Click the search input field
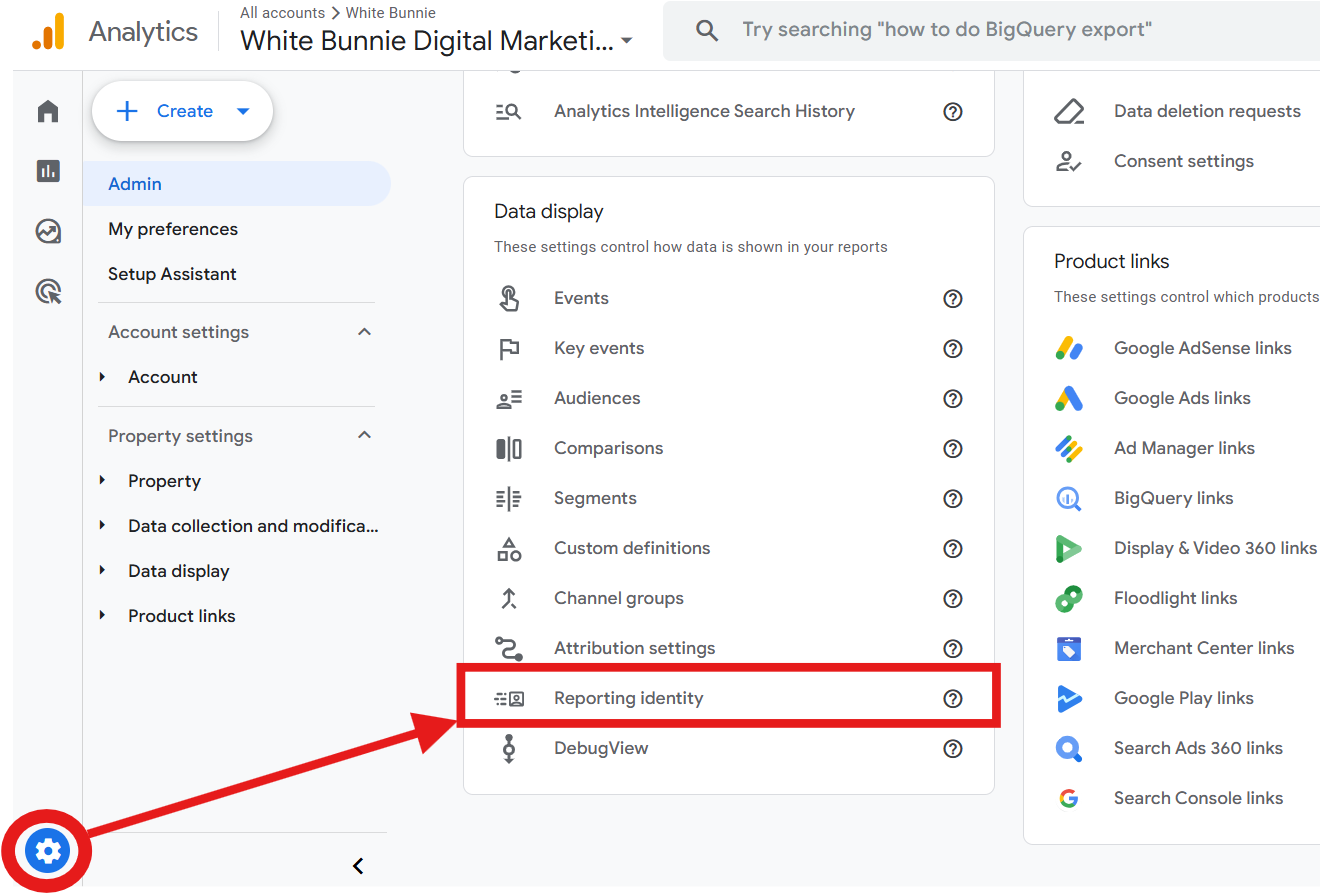Screen dimensions: 1320x893 [990, 30]
